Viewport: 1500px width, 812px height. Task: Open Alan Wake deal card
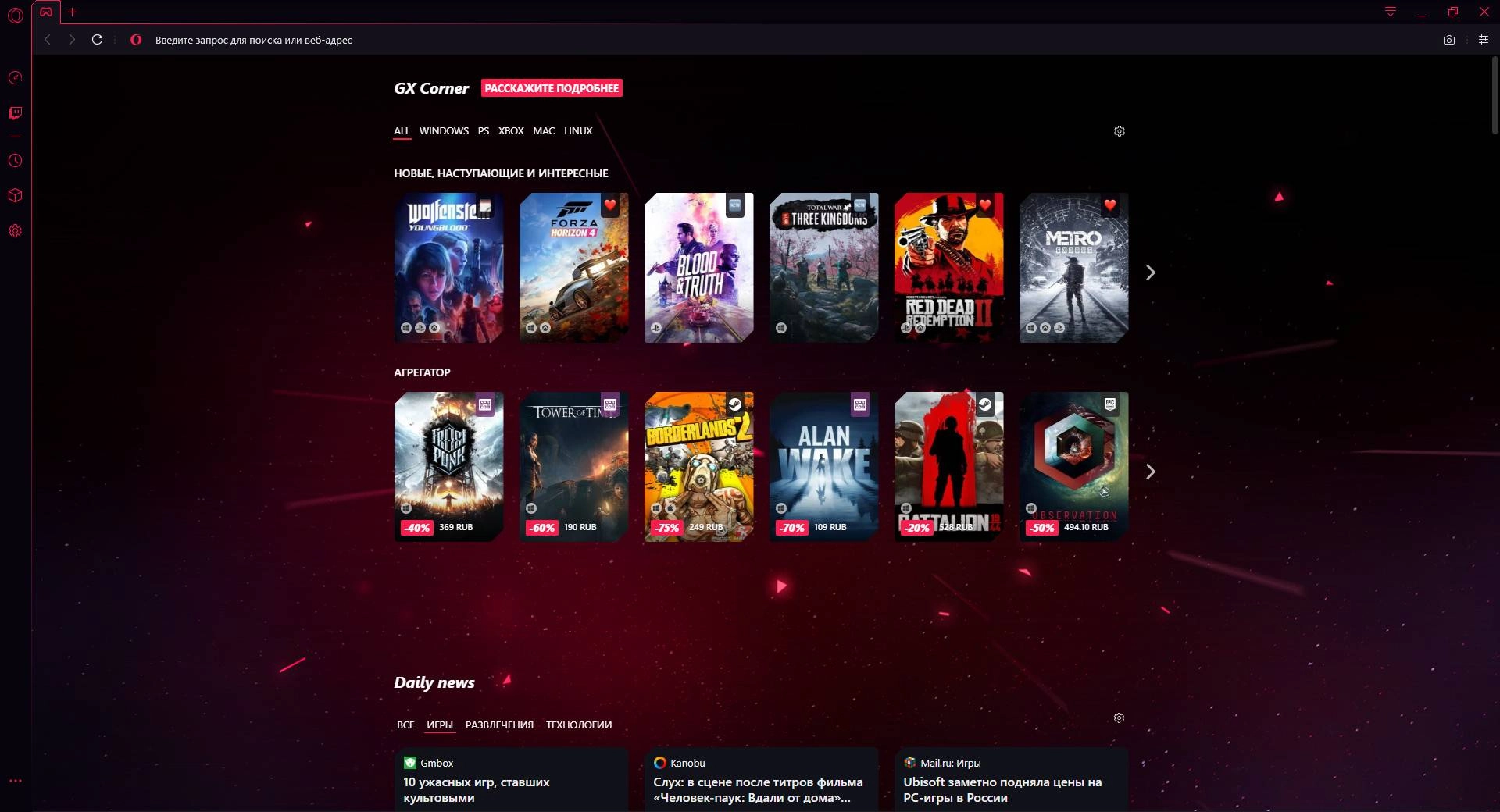coord(823,467)
